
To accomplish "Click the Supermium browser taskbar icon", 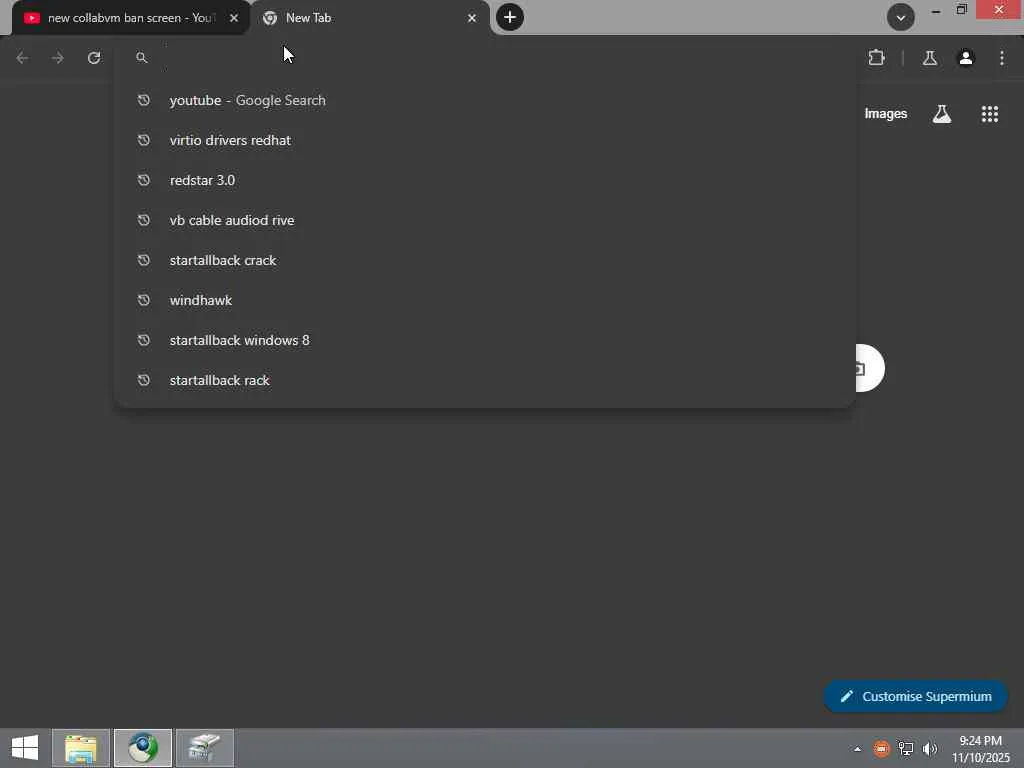I will (143, 748).
